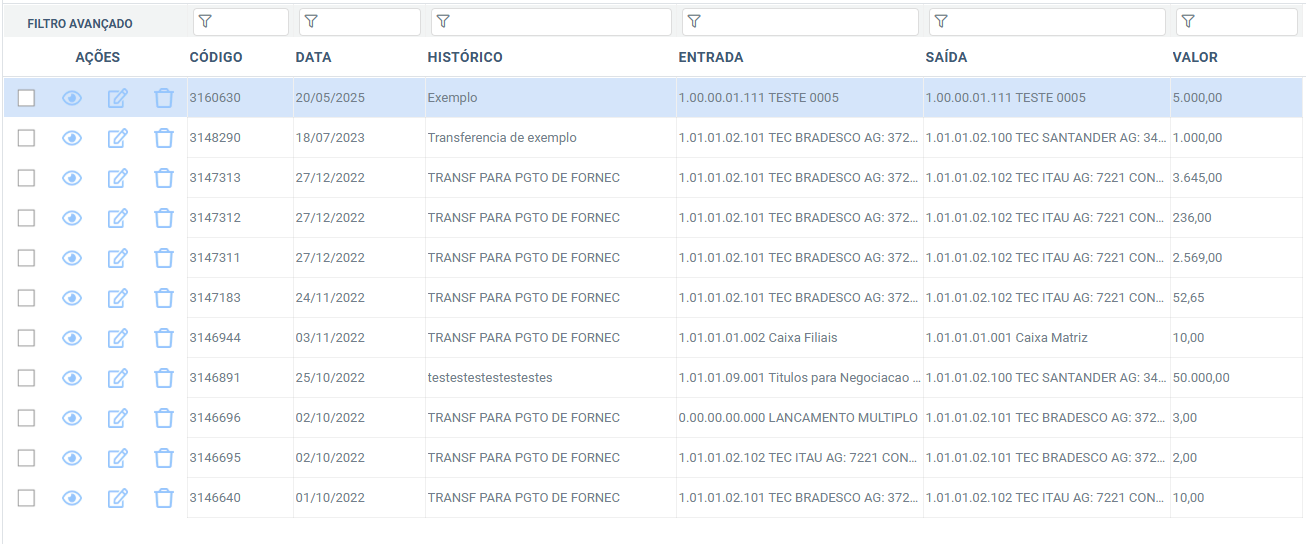Sort by the HISTÓRICO column header

tap(465, 57)
